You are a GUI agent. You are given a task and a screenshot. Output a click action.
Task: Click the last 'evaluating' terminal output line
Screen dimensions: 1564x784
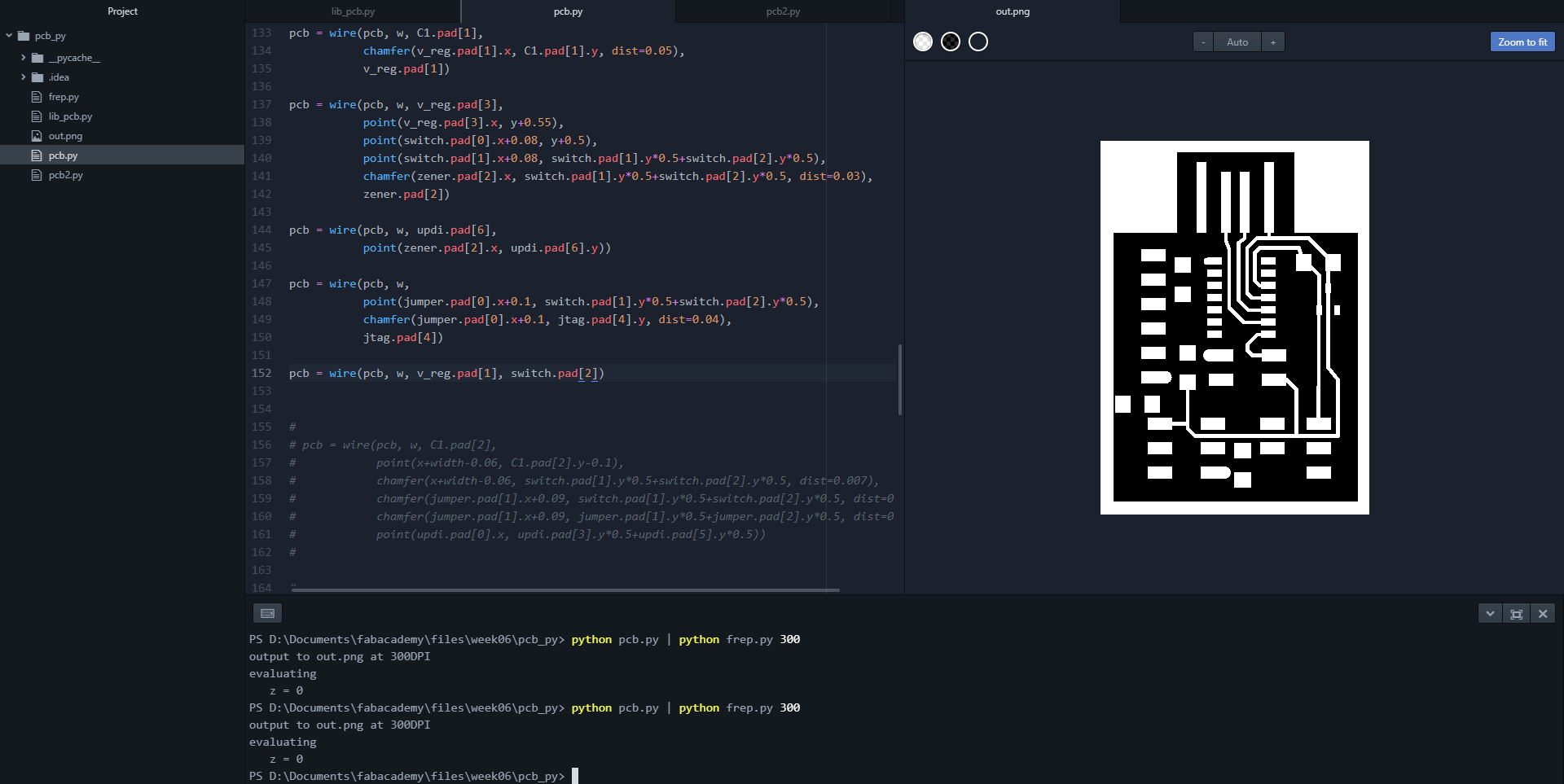(283, 742)
